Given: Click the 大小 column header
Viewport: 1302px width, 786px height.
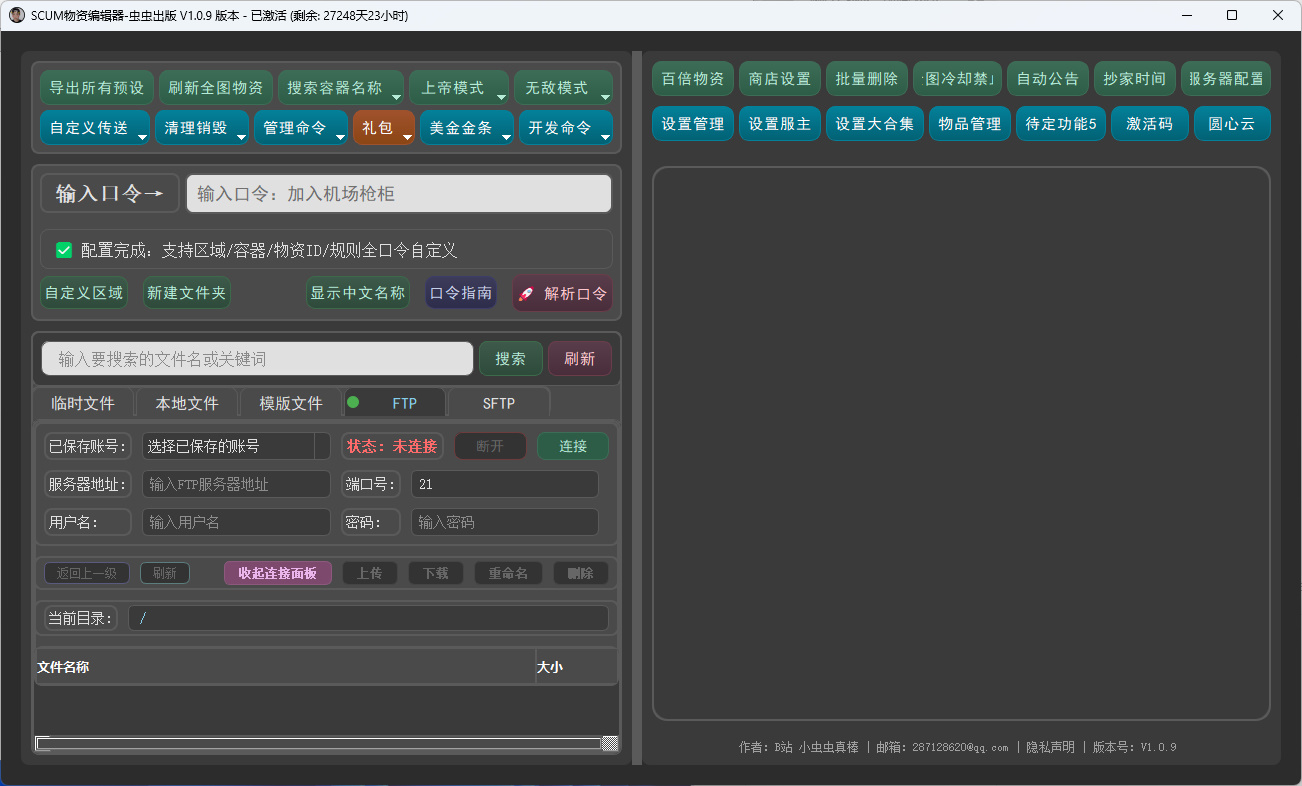Looking at the screenshot, I should click(576, 667).
